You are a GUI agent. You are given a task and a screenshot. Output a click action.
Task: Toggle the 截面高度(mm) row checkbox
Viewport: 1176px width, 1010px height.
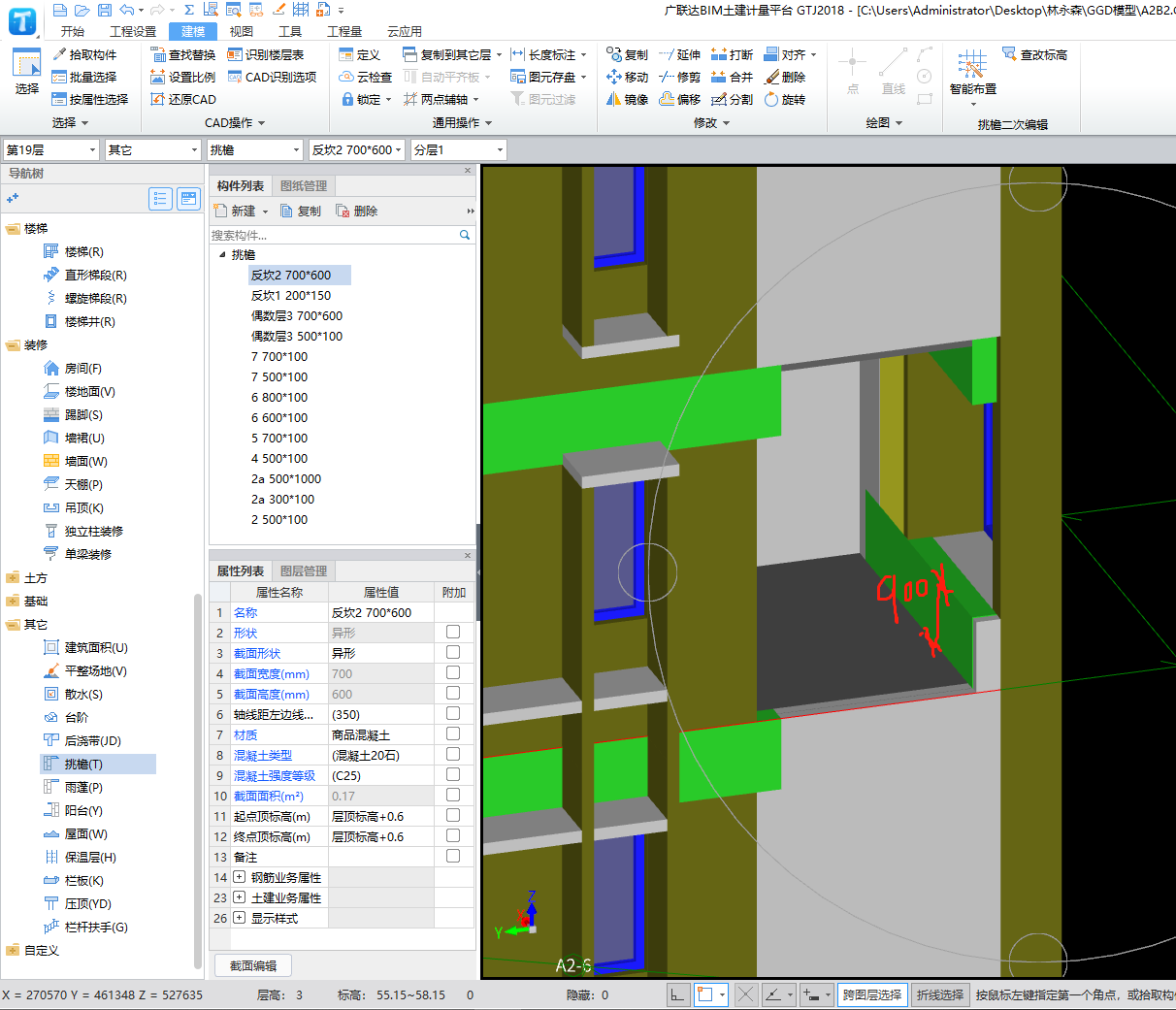[x=453, y=693]
